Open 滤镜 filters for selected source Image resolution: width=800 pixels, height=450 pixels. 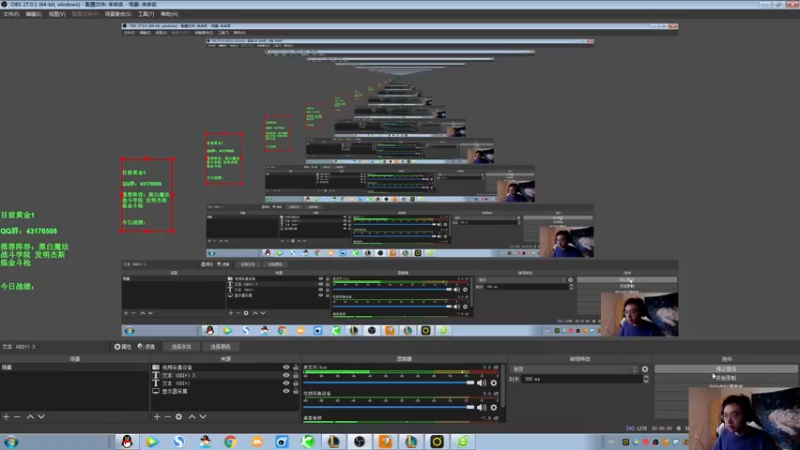[146, 346]
